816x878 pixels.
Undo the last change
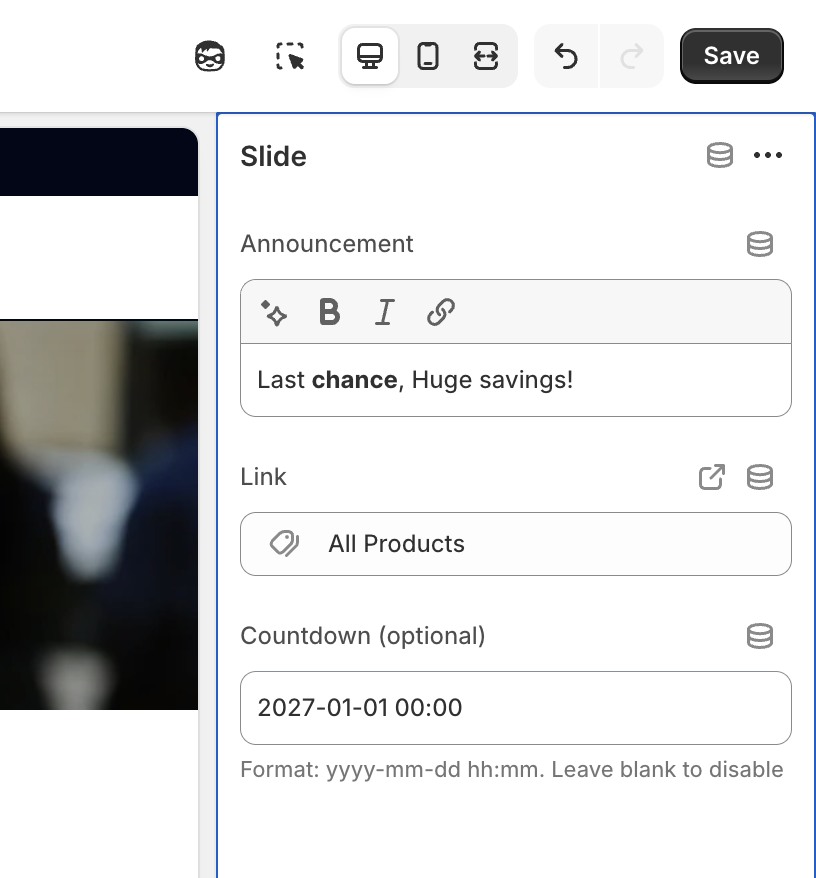coord(566,56)
